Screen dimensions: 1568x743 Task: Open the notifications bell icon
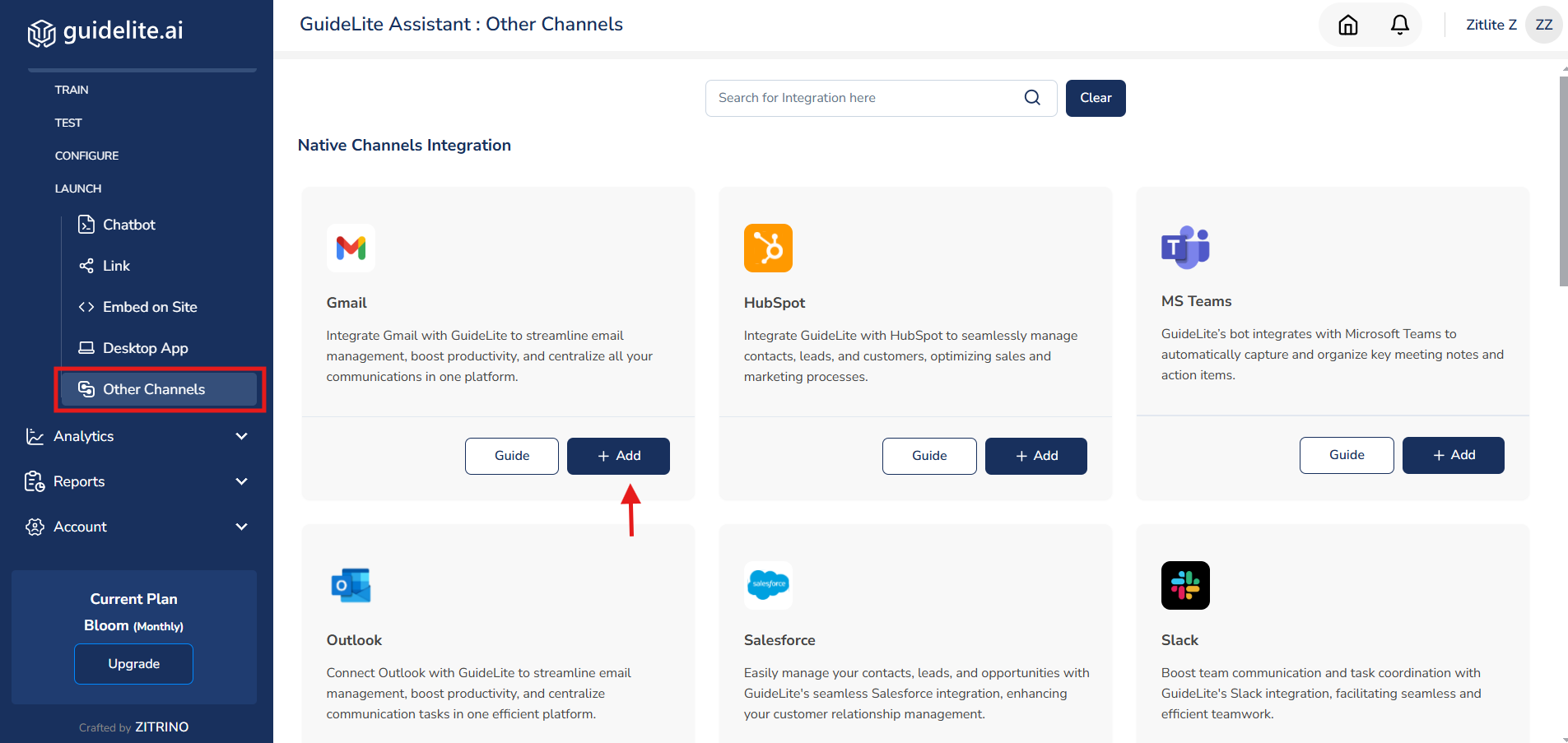[x=1400, y=26]
